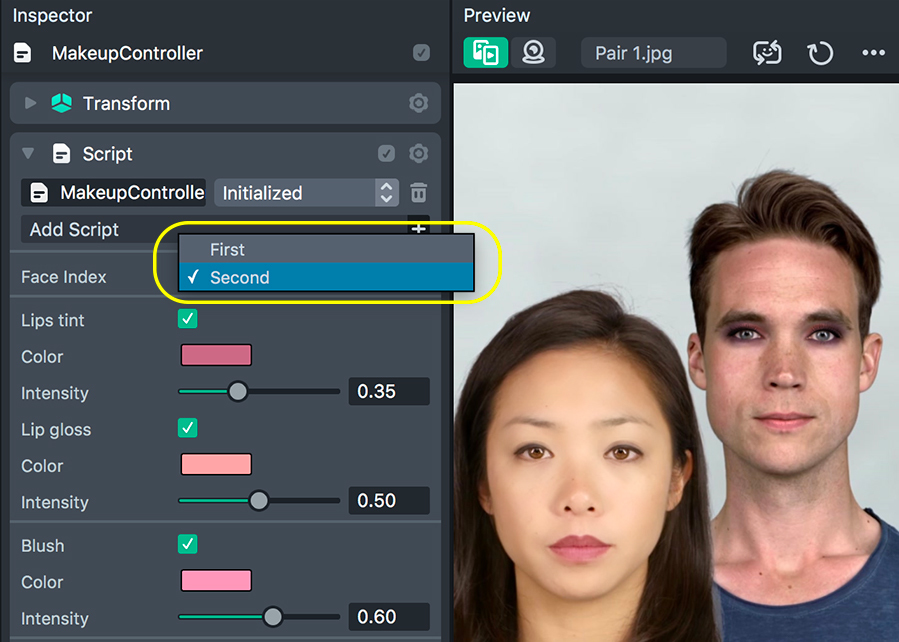Choose Second in Face Index menu
The width and height of the screenshot is (899, 642).
pyautogui.click(x=324, y=277)
